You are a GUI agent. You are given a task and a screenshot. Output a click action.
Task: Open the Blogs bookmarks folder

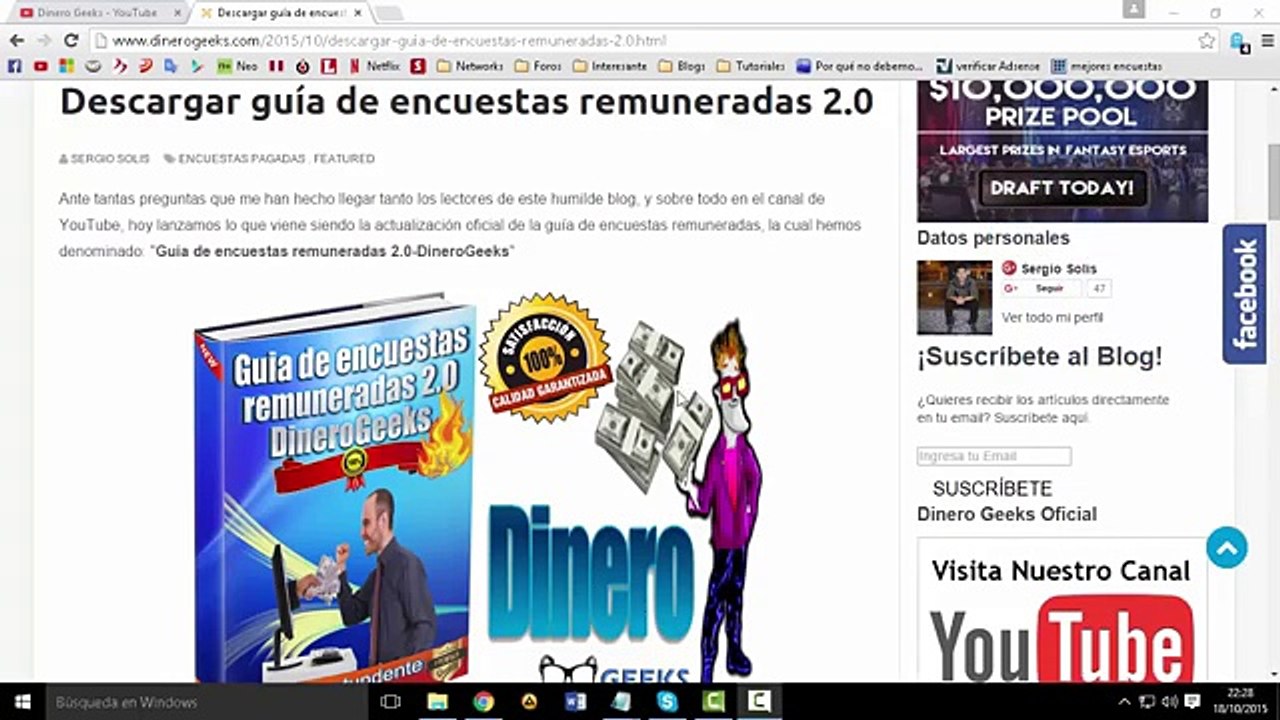(682, 66)
